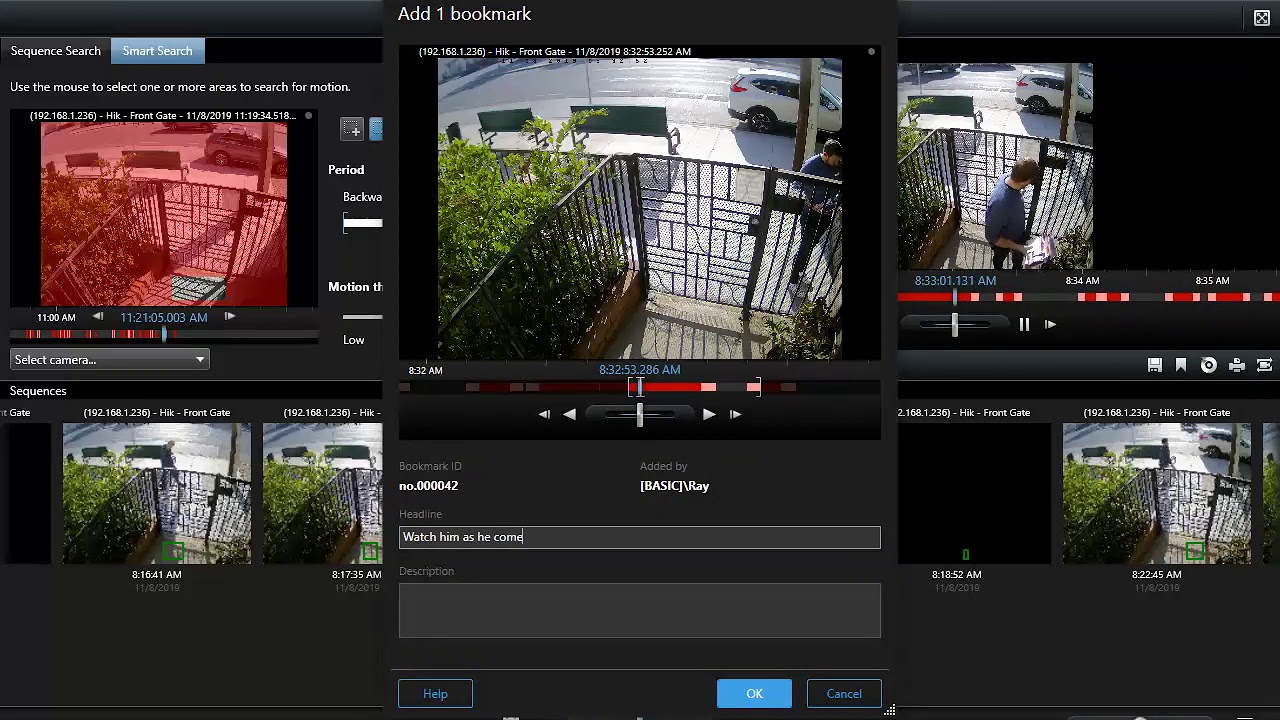Click the bookmark dialog timeline playhead
This screenshot has height=720, width=1280.
click(640, 386)
